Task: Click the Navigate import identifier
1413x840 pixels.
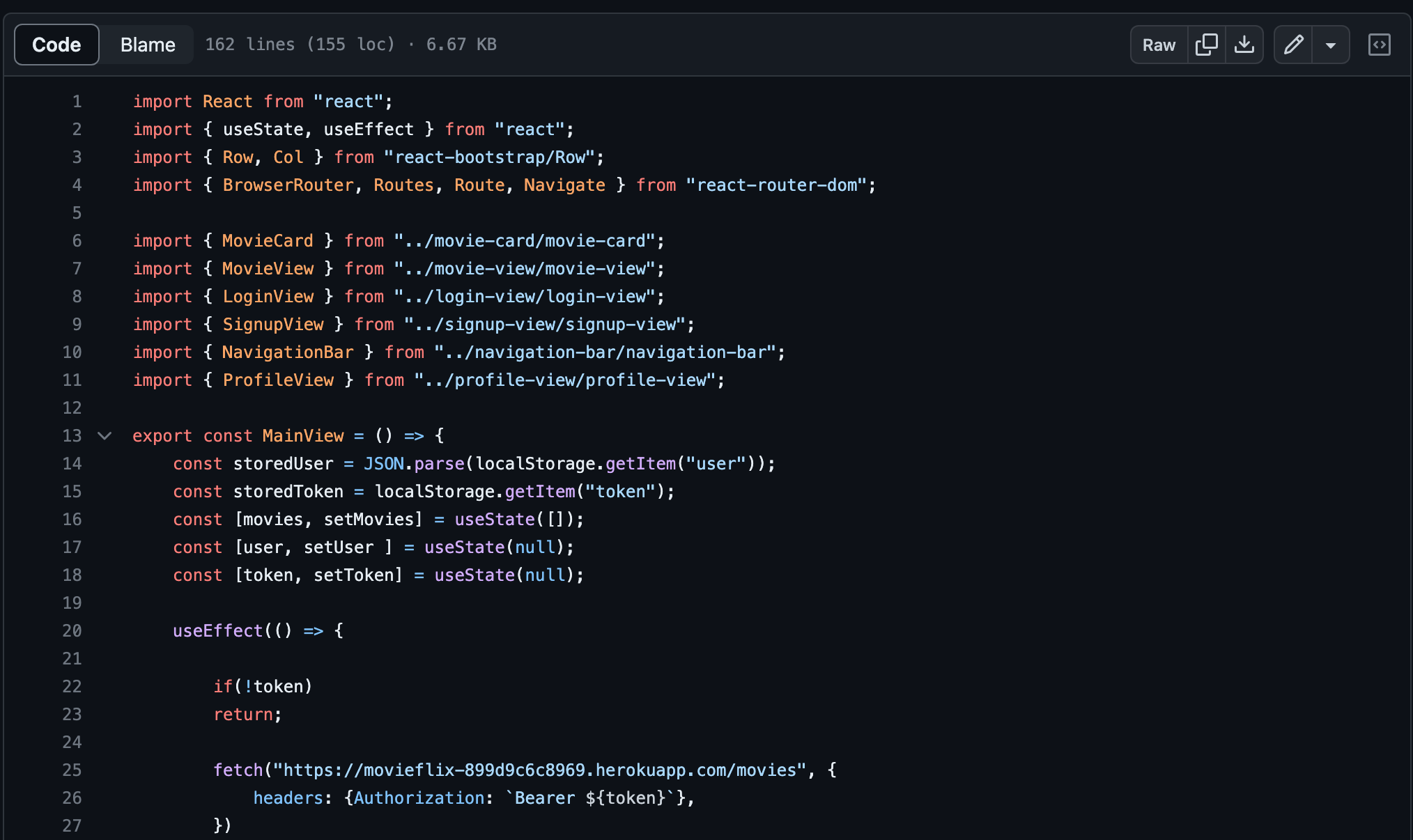Action: (x=564, y=185)
